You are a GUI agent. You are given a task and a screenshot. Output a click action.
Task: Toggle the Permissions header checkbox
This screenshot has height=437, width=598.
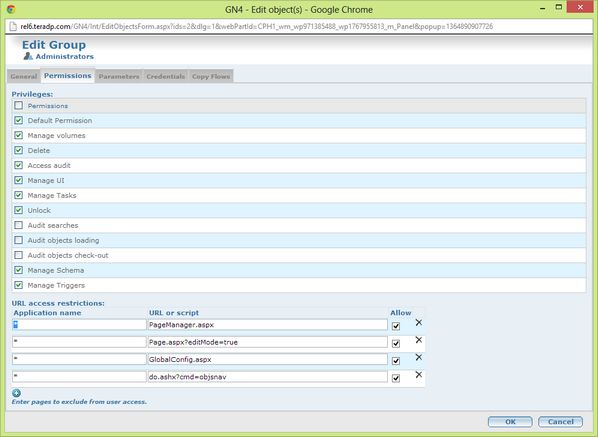point(18,105)
